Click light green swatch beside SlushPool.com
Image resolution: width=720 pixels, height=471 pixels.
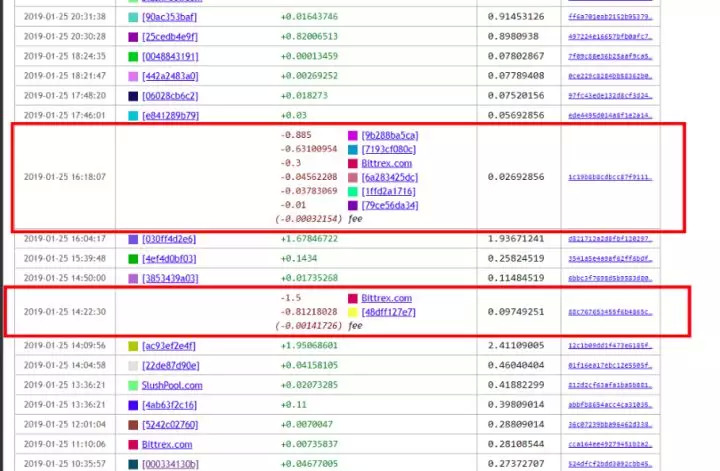click(133, 386)
